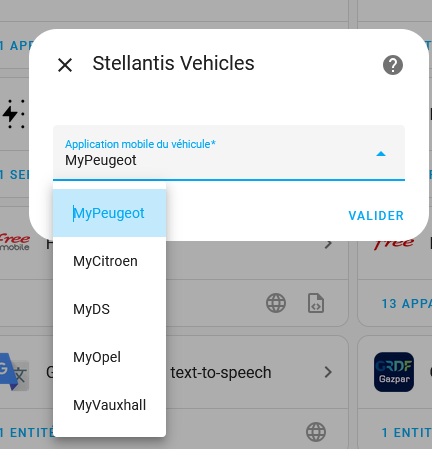Viewport: 432px width, 449px height.
Task: Expand the text-to-speech chevron
Action: click(328, 372)
